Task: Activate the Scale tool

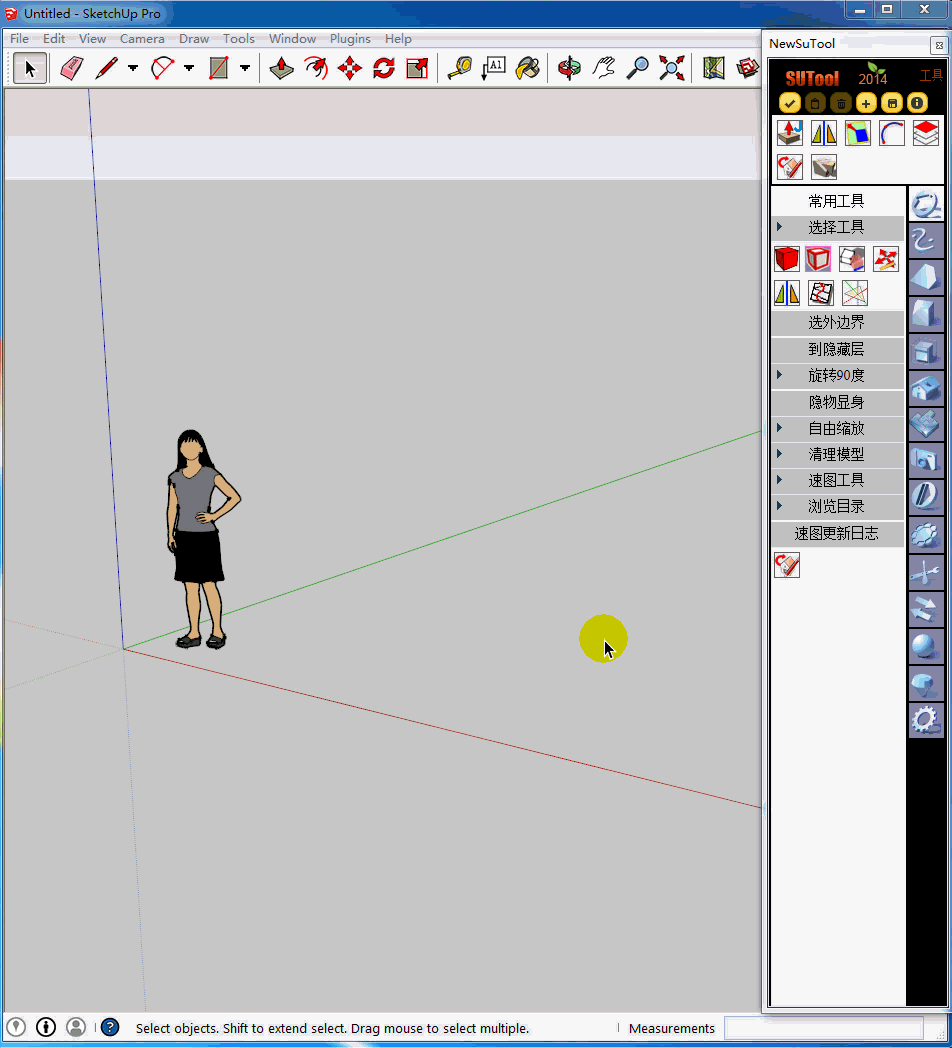Action: click(x=417, y=68)
